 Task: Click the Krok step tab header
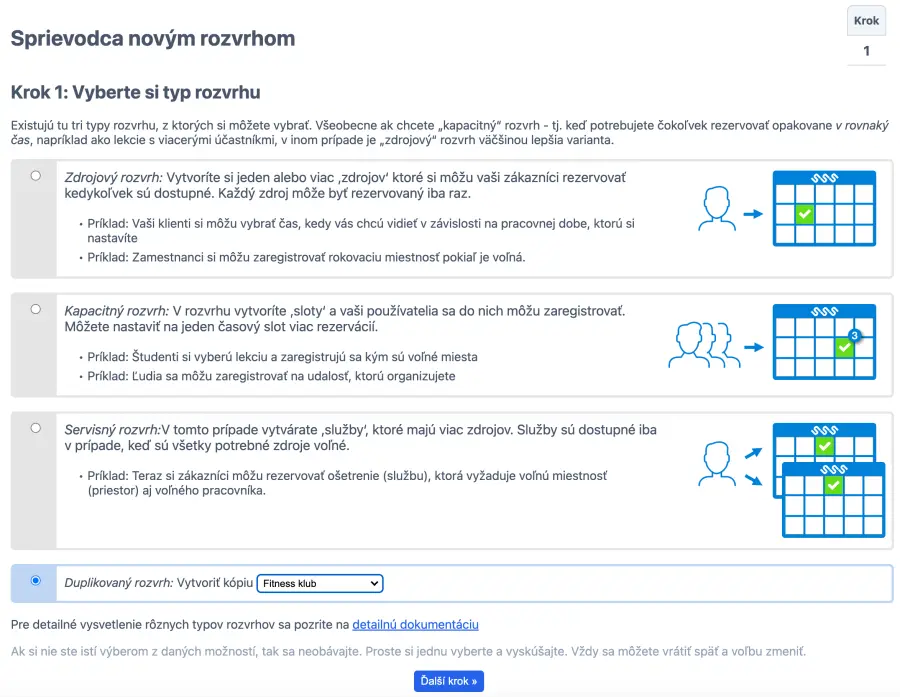pyautogui.click(x=866, y=21)
